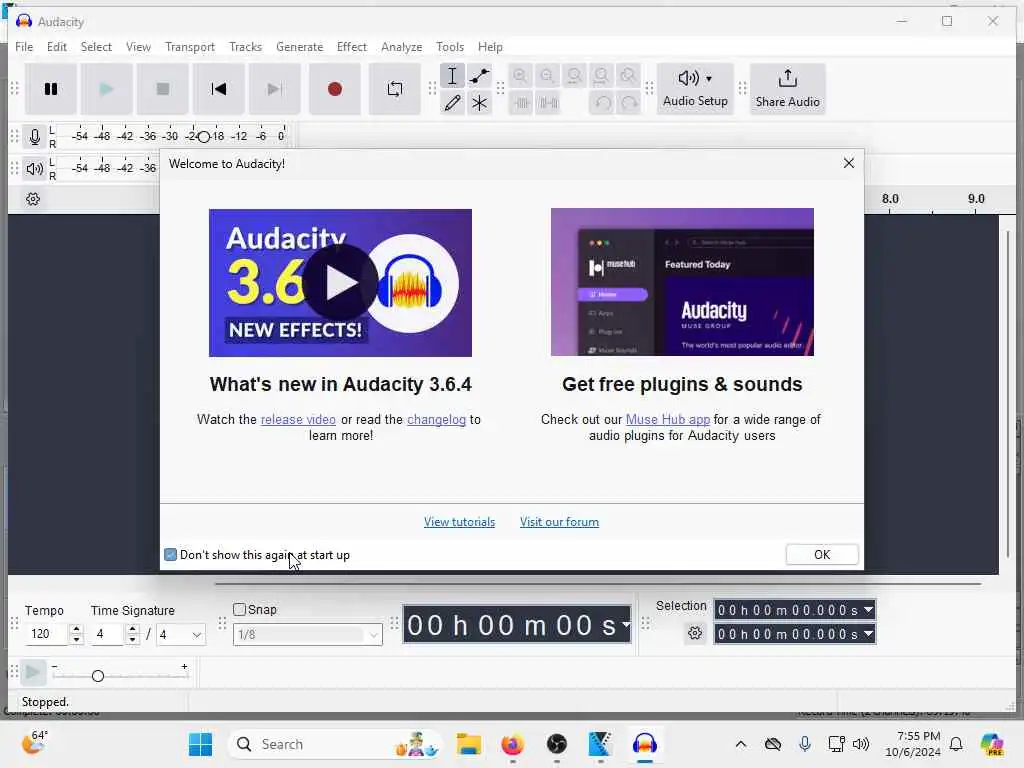The height and width of the screenshot is (768, 1024).
Task: Open the View menu
Action: pyautogui.click(x=138, y=47)
